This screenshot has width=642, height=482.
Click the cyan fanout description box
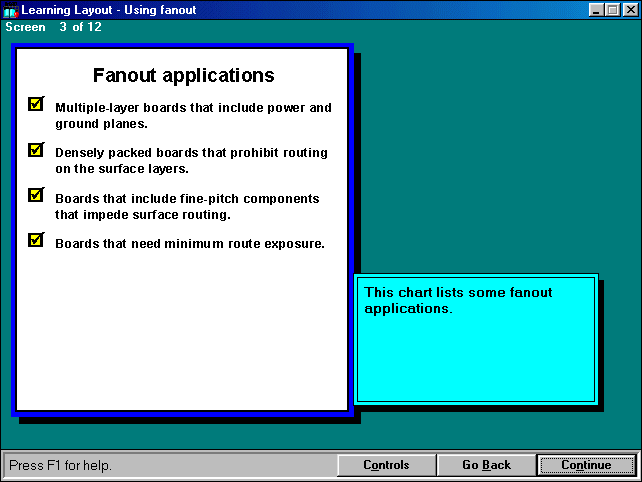click(476, 338)
